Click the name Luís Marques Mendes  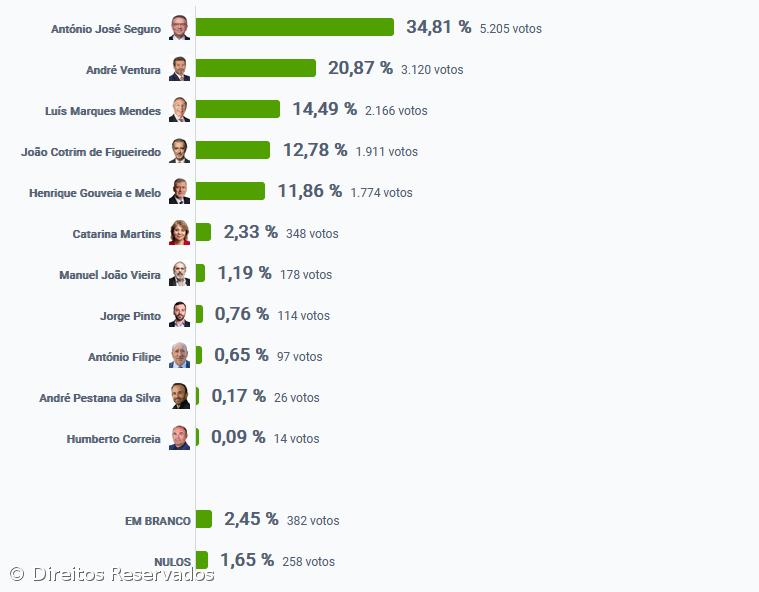coord(103,111)
